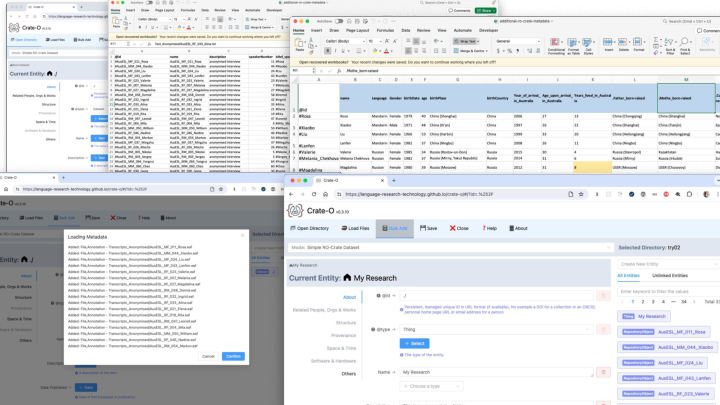The image size is (720, 405).
Task: Go to entities page 34
Action: pos(684,302)
